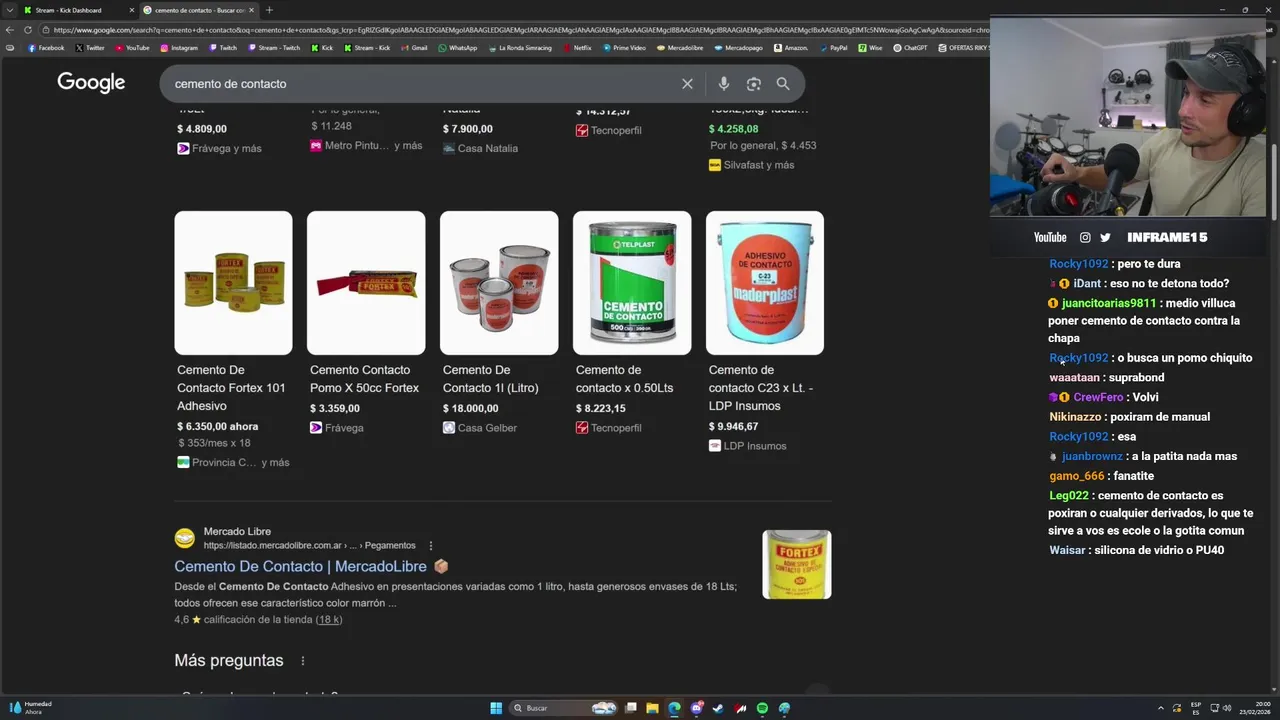Open Cemento De Contacto Fortex 101 listing

coord(231,388)
